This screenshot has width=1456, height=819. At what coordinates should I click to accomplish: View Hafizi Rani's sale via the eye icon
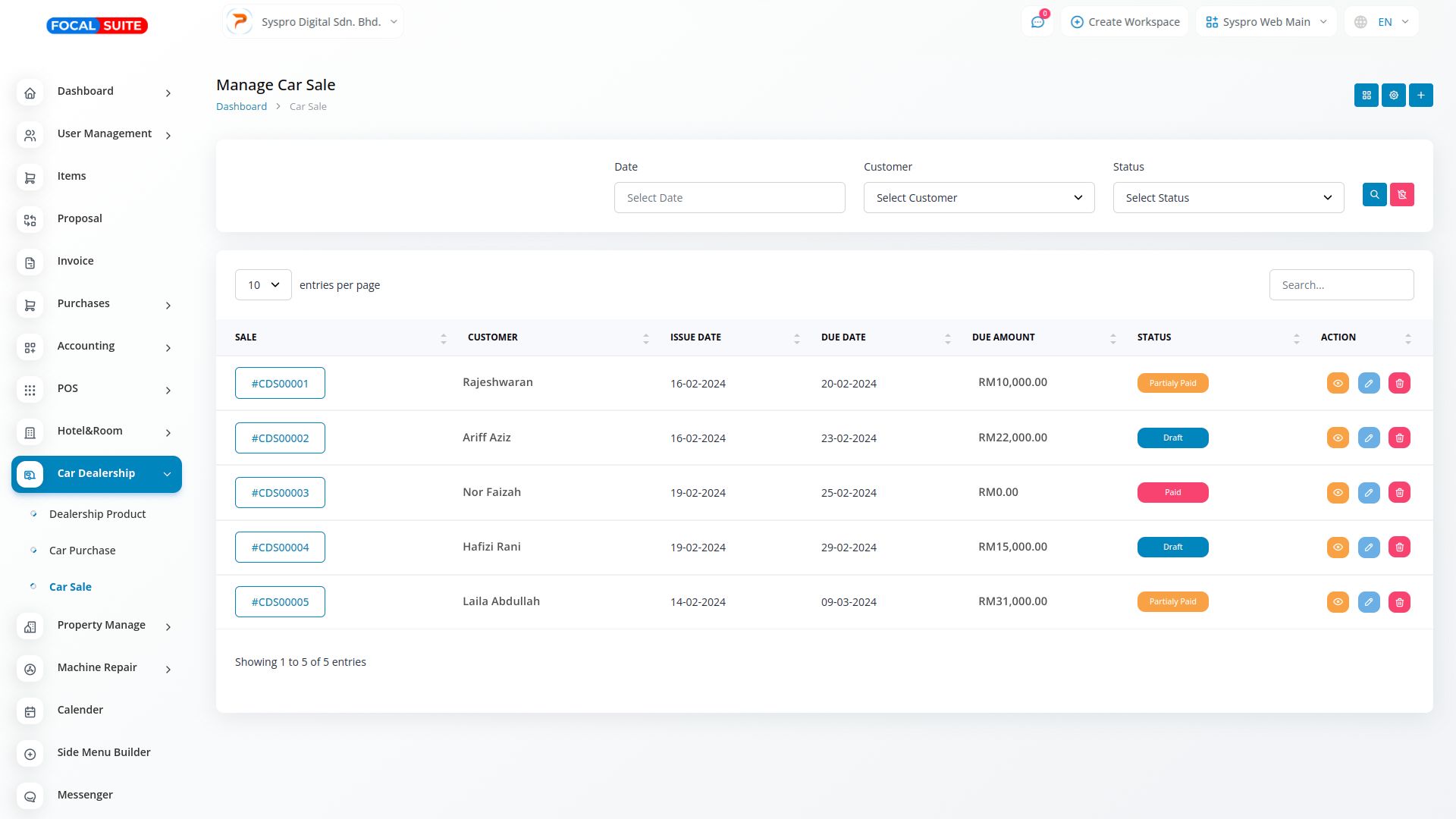tap(1338, 548)
